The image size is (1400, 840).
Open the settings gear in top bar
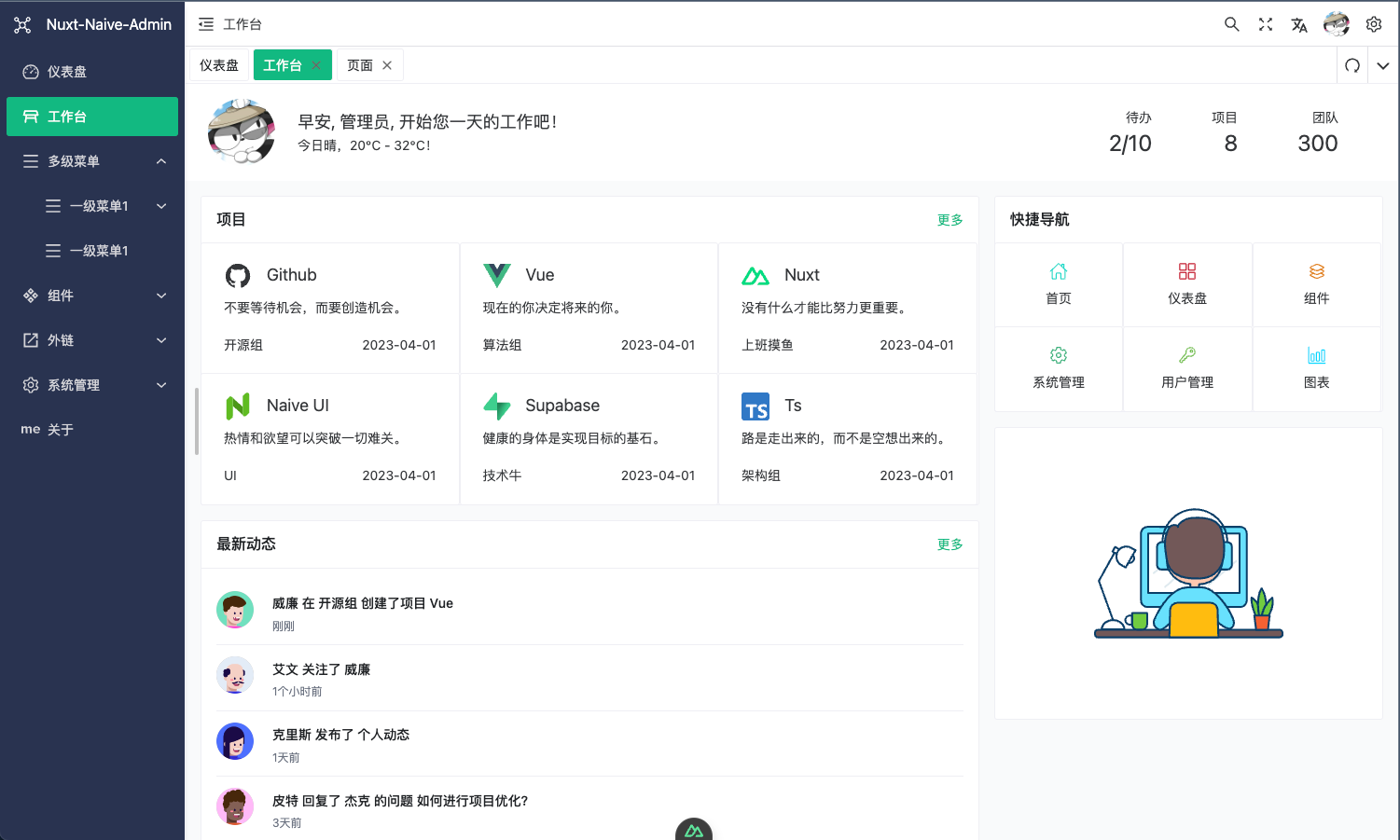point(1373,24)
